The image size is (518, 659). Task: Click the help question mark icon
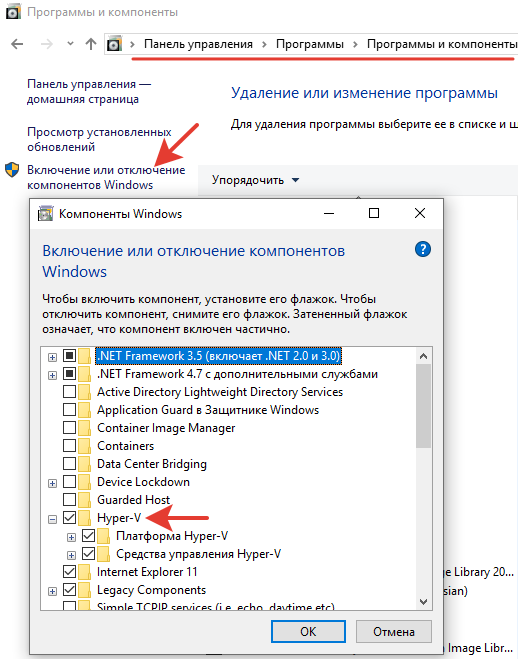tap(423, 249)
